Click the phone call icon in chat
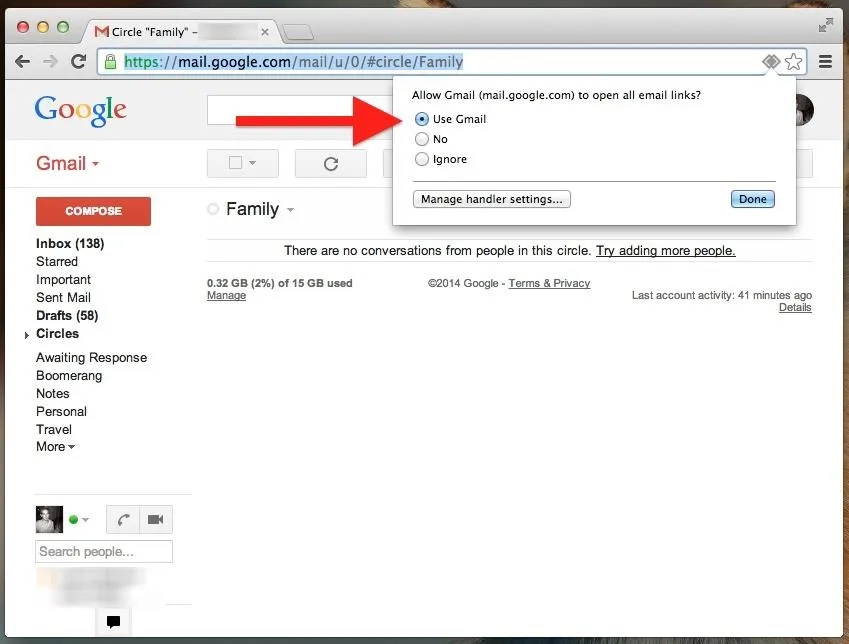849x644 pixels. 123,520
